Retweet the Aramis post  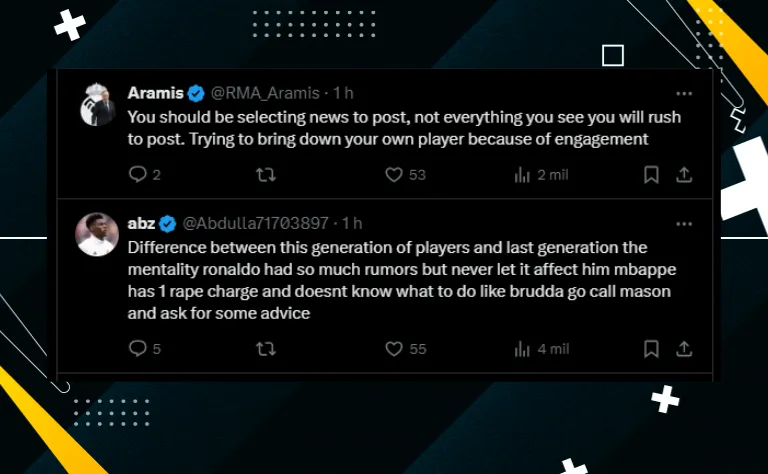point(265,175)
